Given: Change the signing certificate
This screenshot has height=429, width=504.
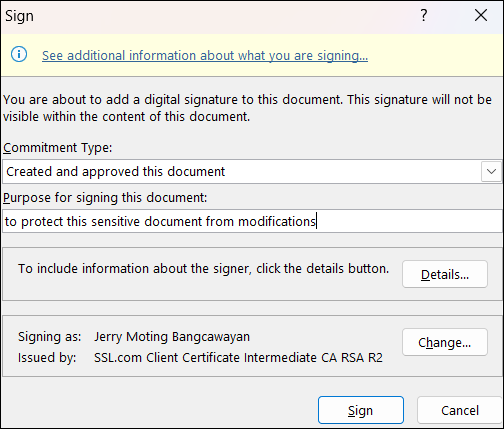Looking at the screenshot, I should [x=445, y=342].
